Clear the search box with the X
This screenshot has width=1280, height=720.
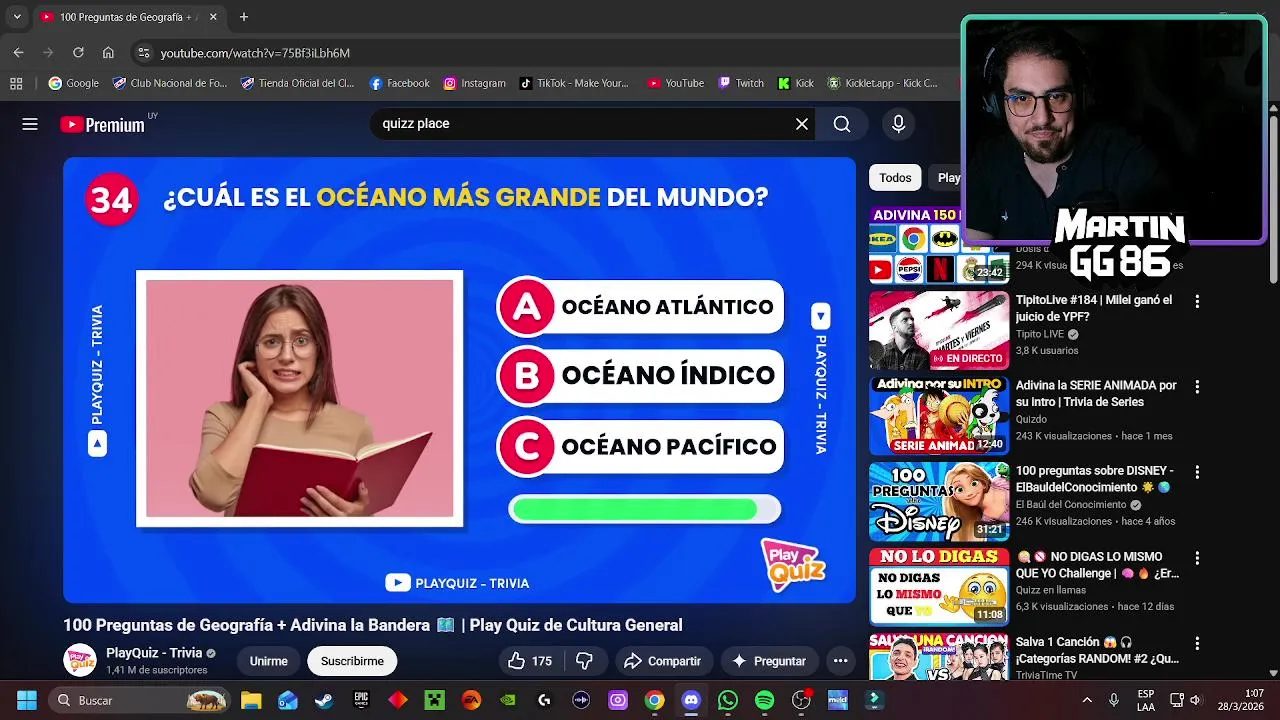click(802, 124)
